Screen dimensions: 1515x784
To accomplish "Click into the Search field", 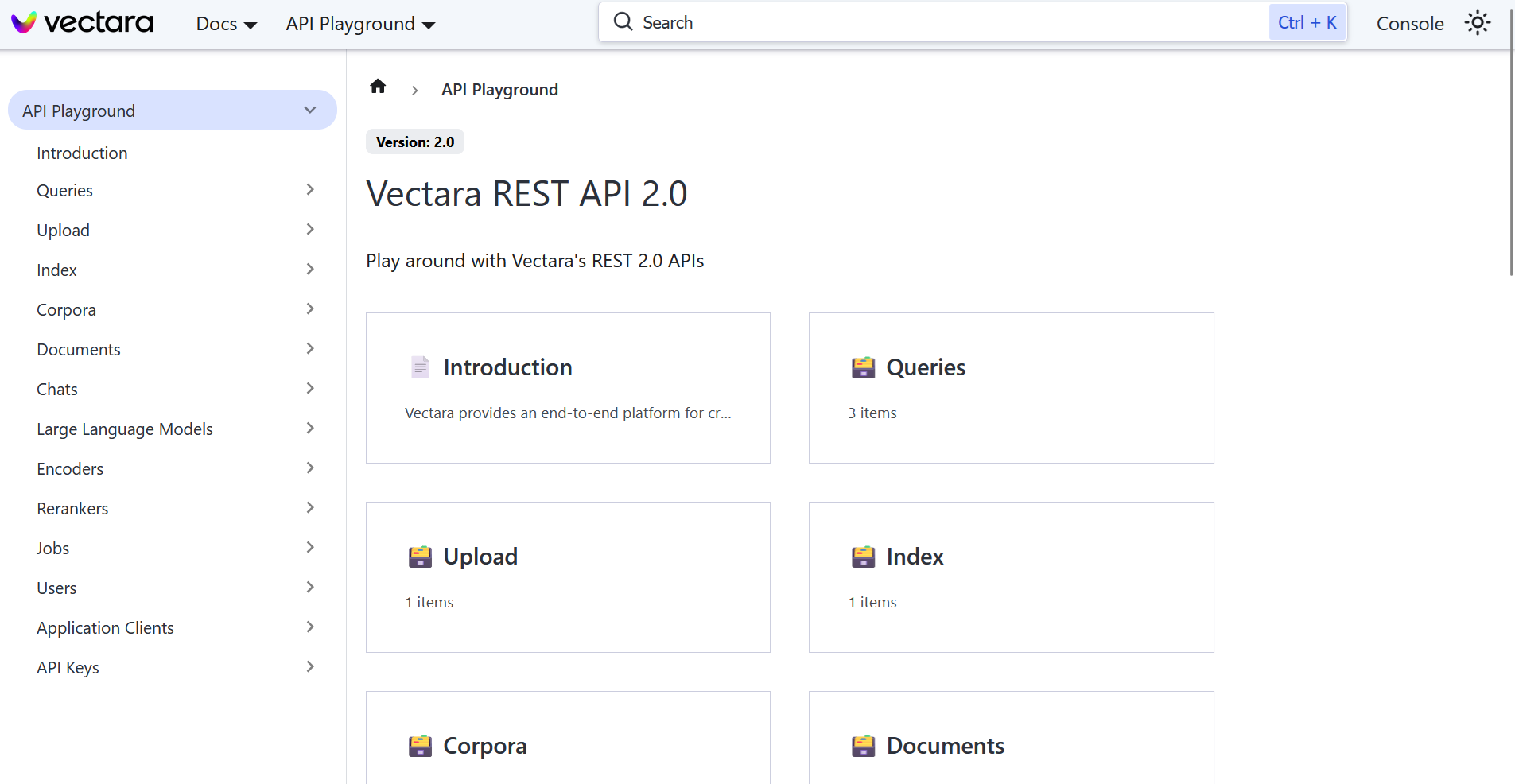I will click(x=938, y=23).
